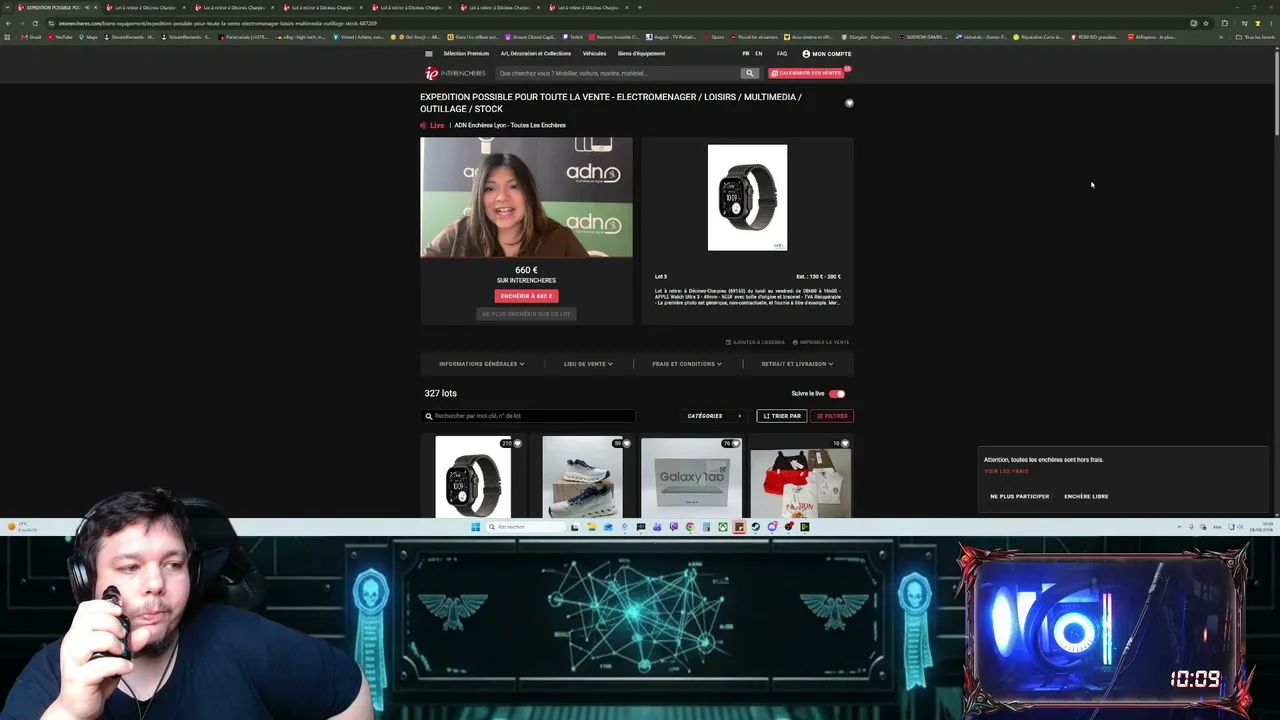The width and height of the screenshot is (1280, 720).
Task: Close the first browser tab
Action: click(96, 8)
